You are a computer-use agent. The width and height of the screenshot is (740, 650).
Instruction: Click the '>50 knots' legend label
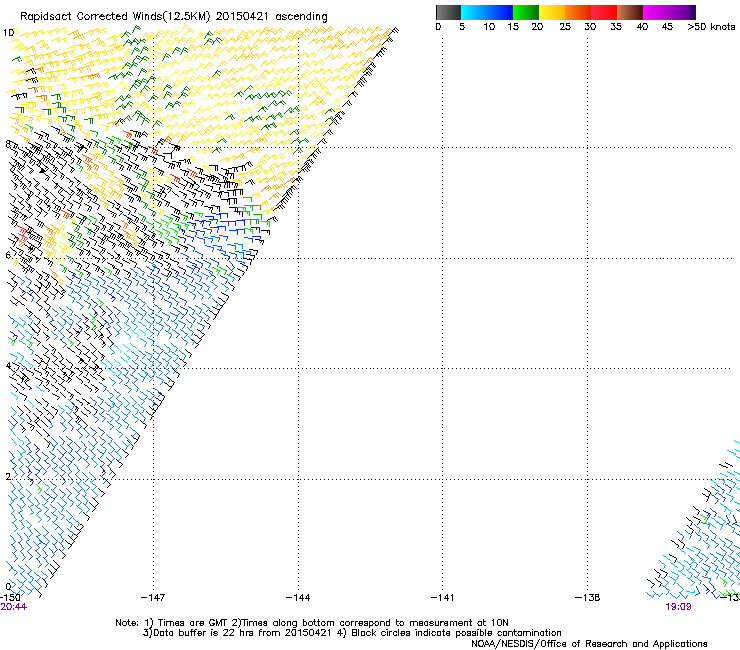pos(711,27)
